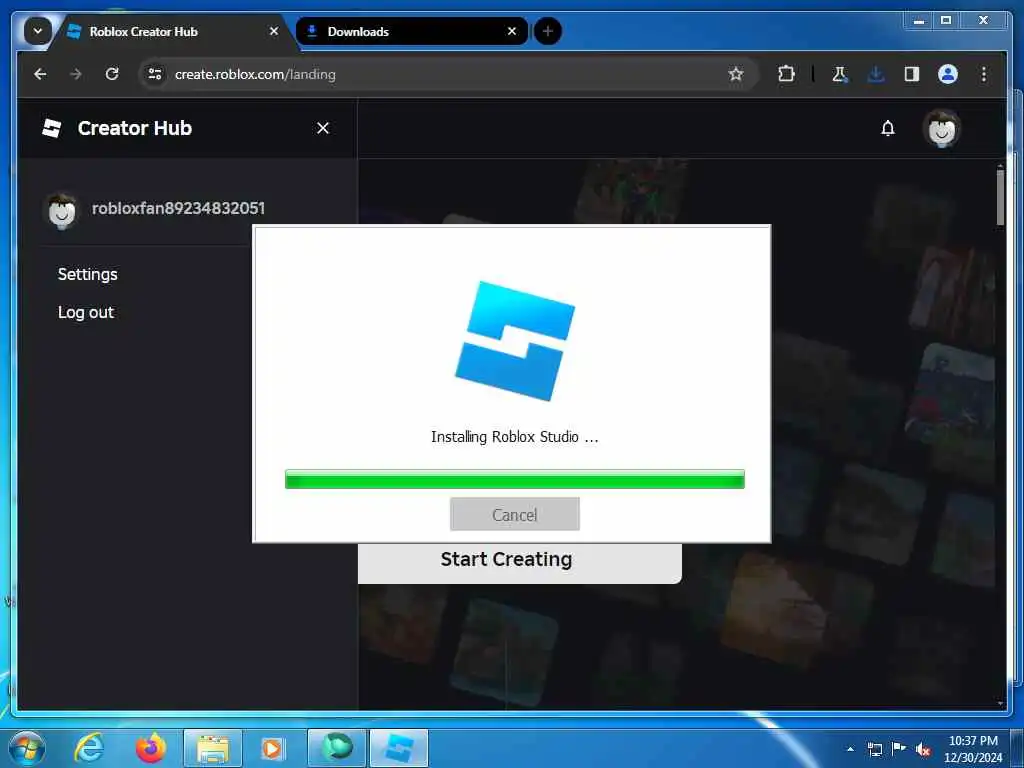Image resolution: width=1024 pixels, height=768 pixels.
Task: Click the muted volume tray icon
Action: point(923,749)
